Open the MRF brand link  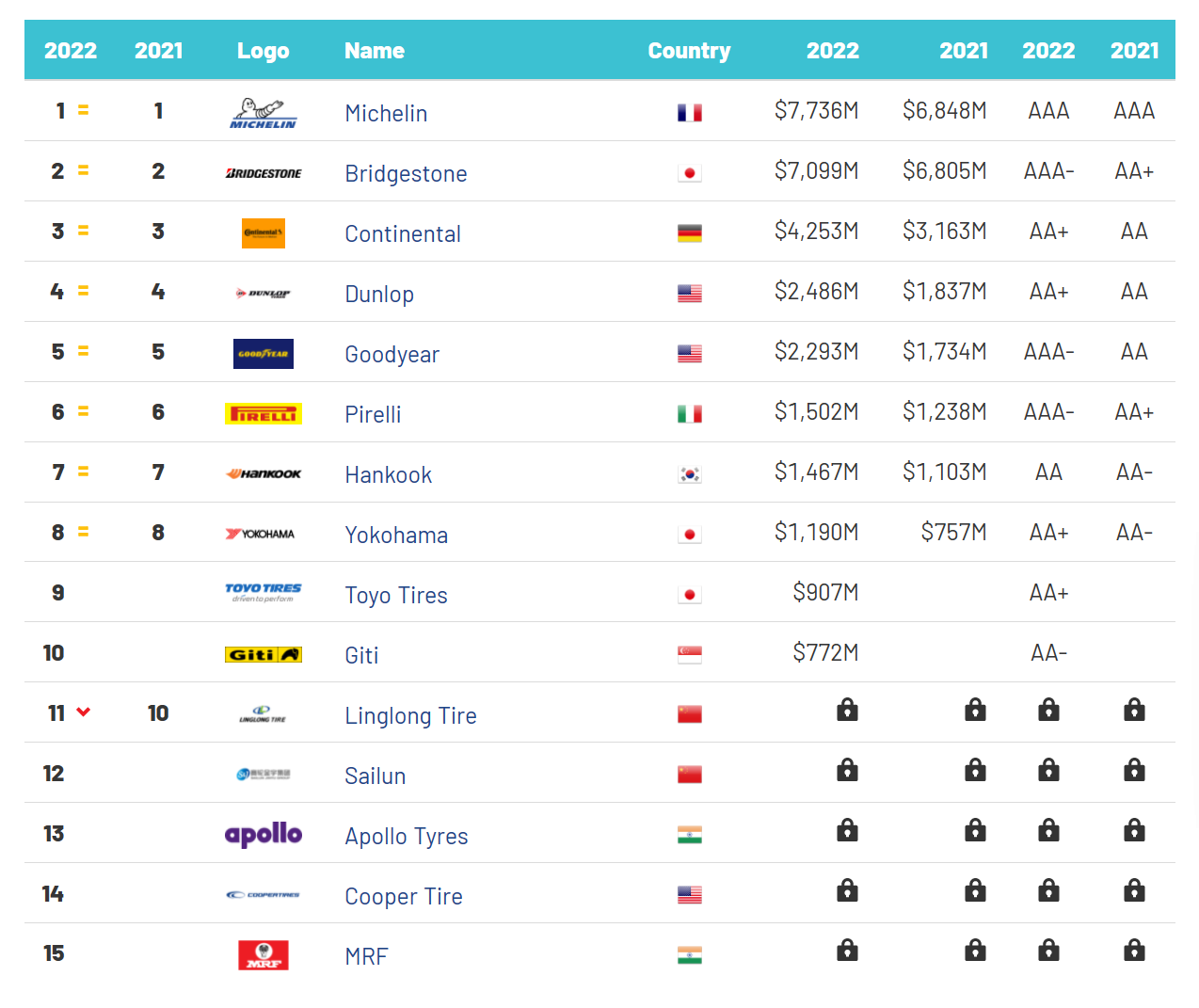366,956
